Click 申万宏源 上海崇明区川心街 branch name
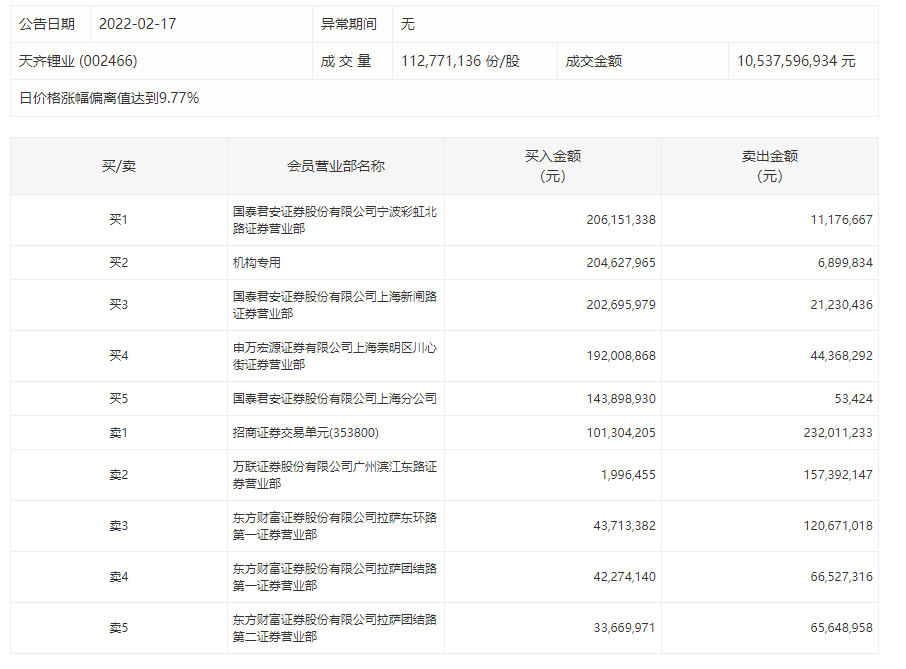 pos(335,356)
